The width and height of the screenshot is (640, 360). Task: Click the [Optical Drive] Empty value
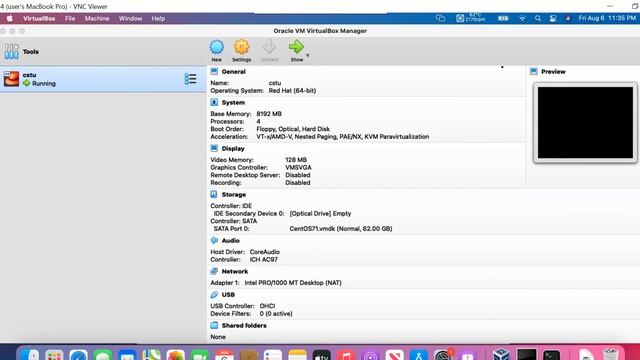320,213
